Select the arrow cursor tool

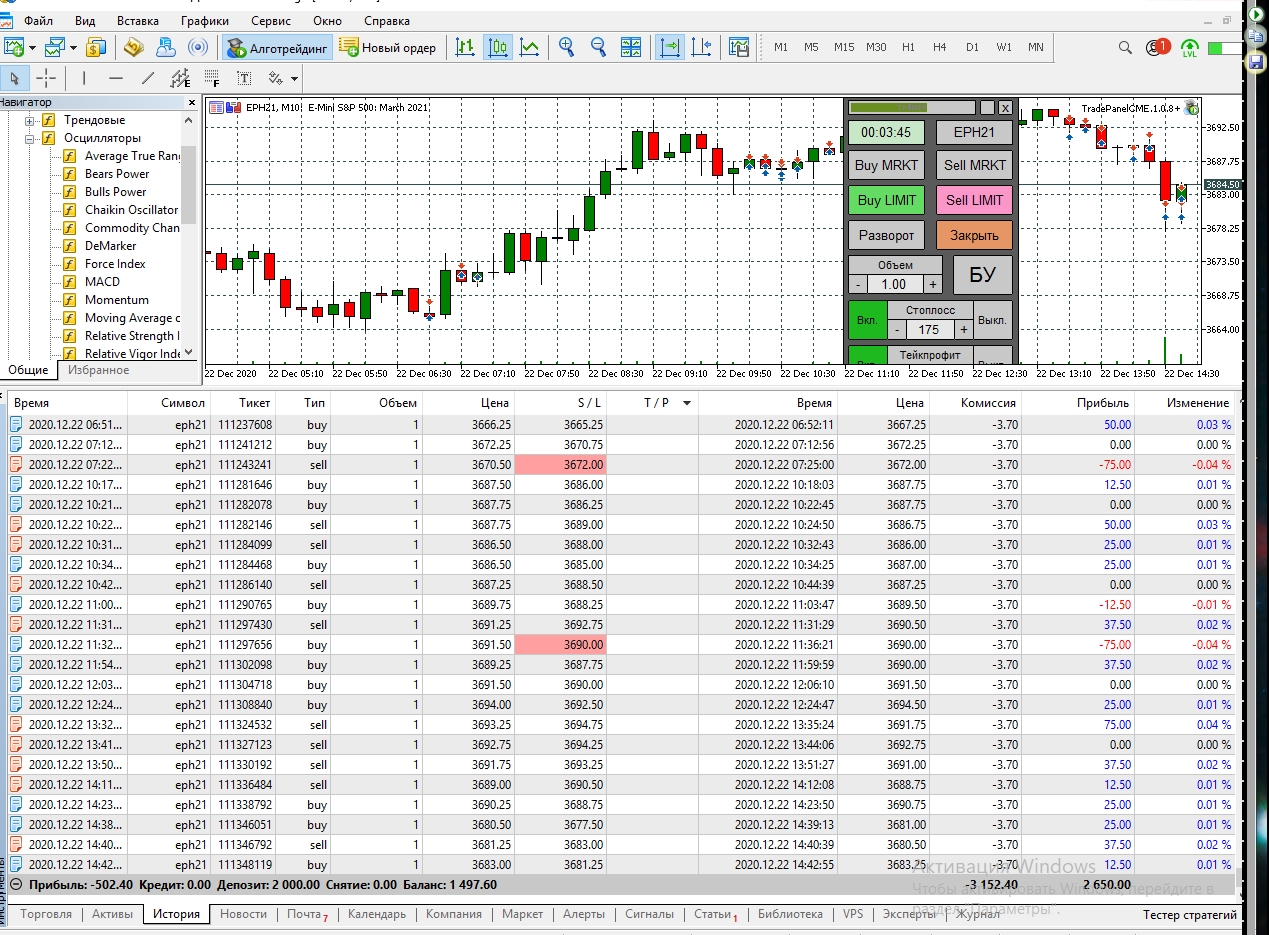[x=14, y=78]
